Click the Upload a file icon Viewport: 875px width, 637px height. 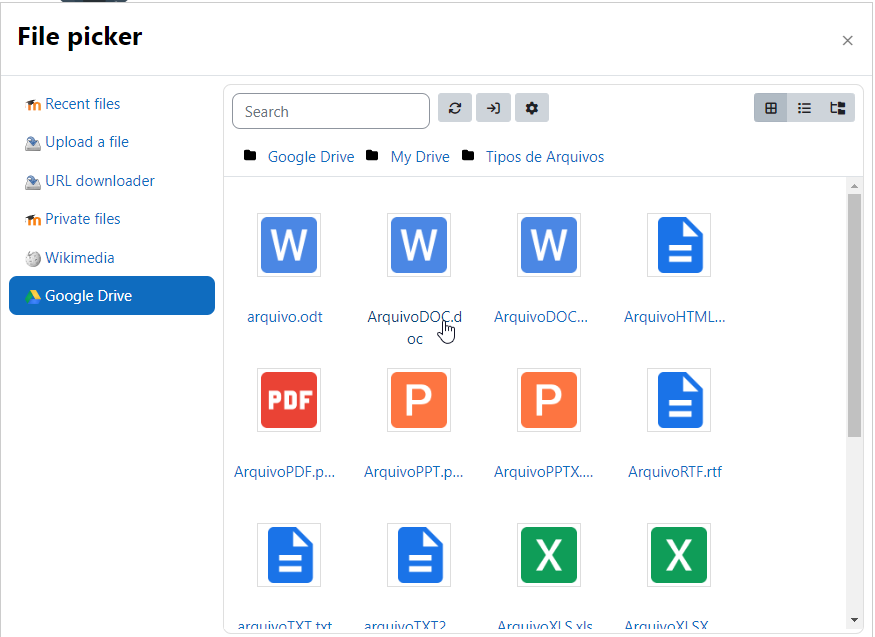tap(33, 143)
